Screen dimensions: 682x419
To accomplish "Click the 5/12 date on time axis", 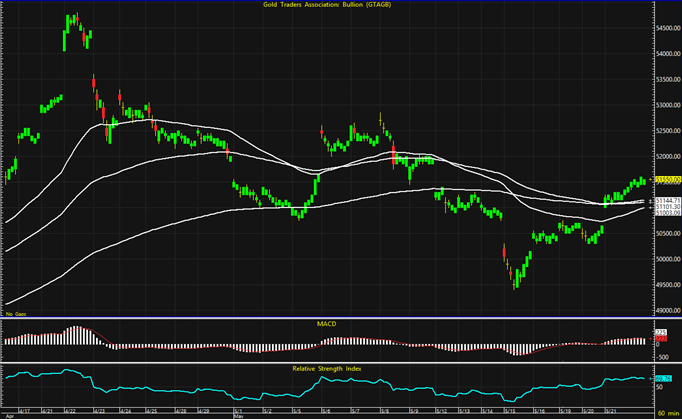I will pos(441,410).
